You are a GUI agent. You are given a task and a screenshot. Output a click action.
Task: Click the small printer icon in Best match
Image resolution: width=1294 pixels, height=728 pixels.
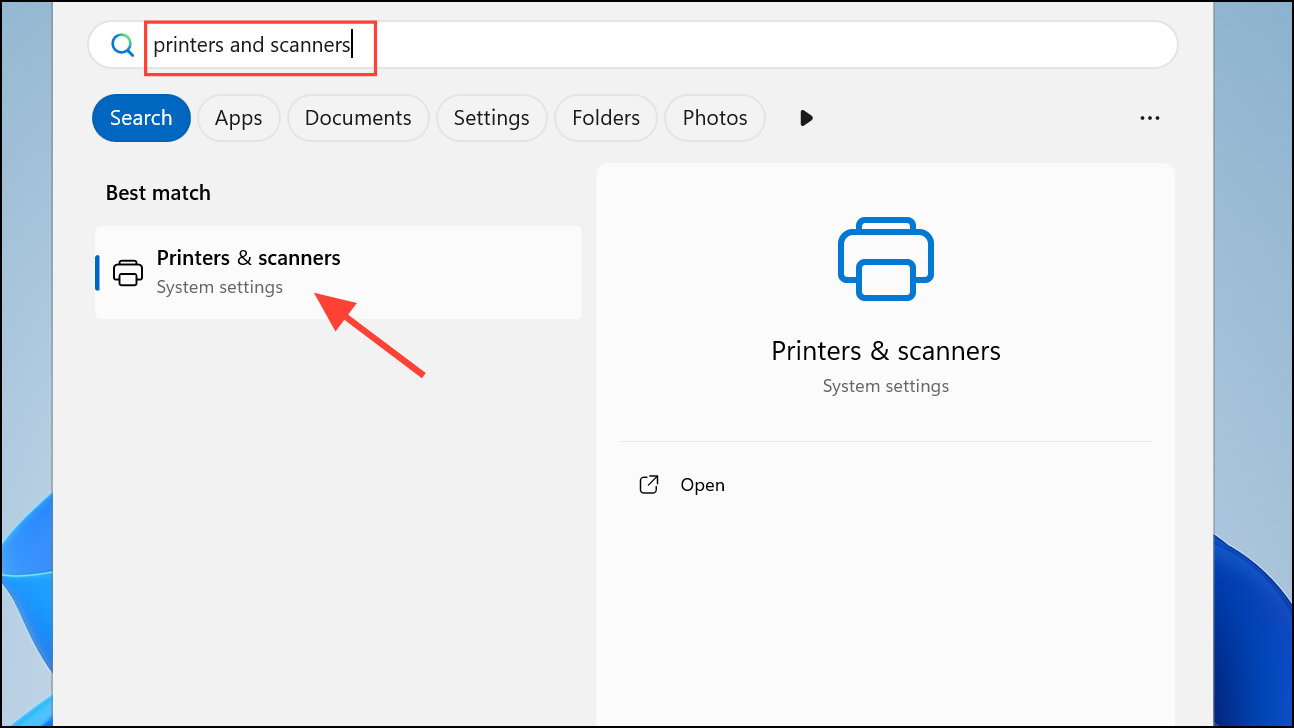(x=128, y=272)
